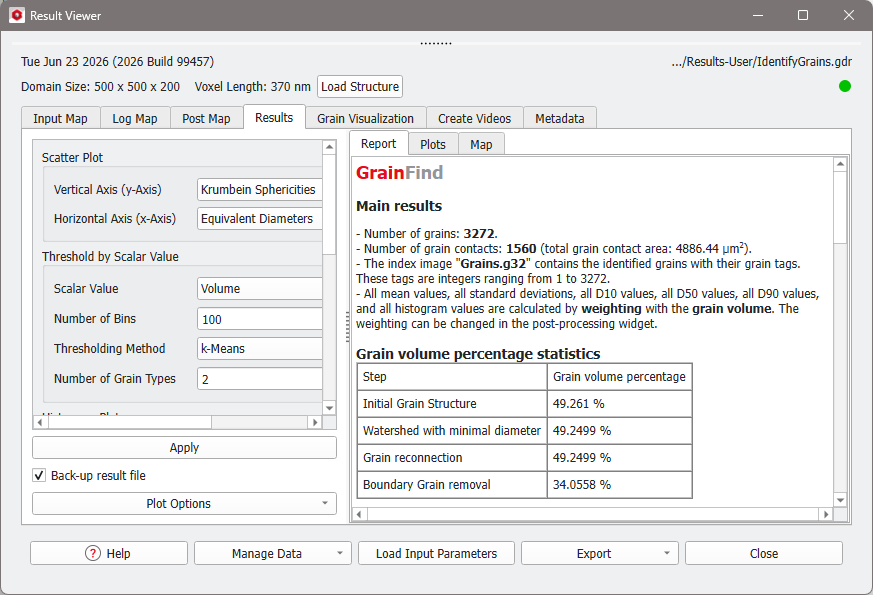This screenshot has width=873, height=595.
Task: Click Threshold by Scalar Value label
Action: [110, 257]
